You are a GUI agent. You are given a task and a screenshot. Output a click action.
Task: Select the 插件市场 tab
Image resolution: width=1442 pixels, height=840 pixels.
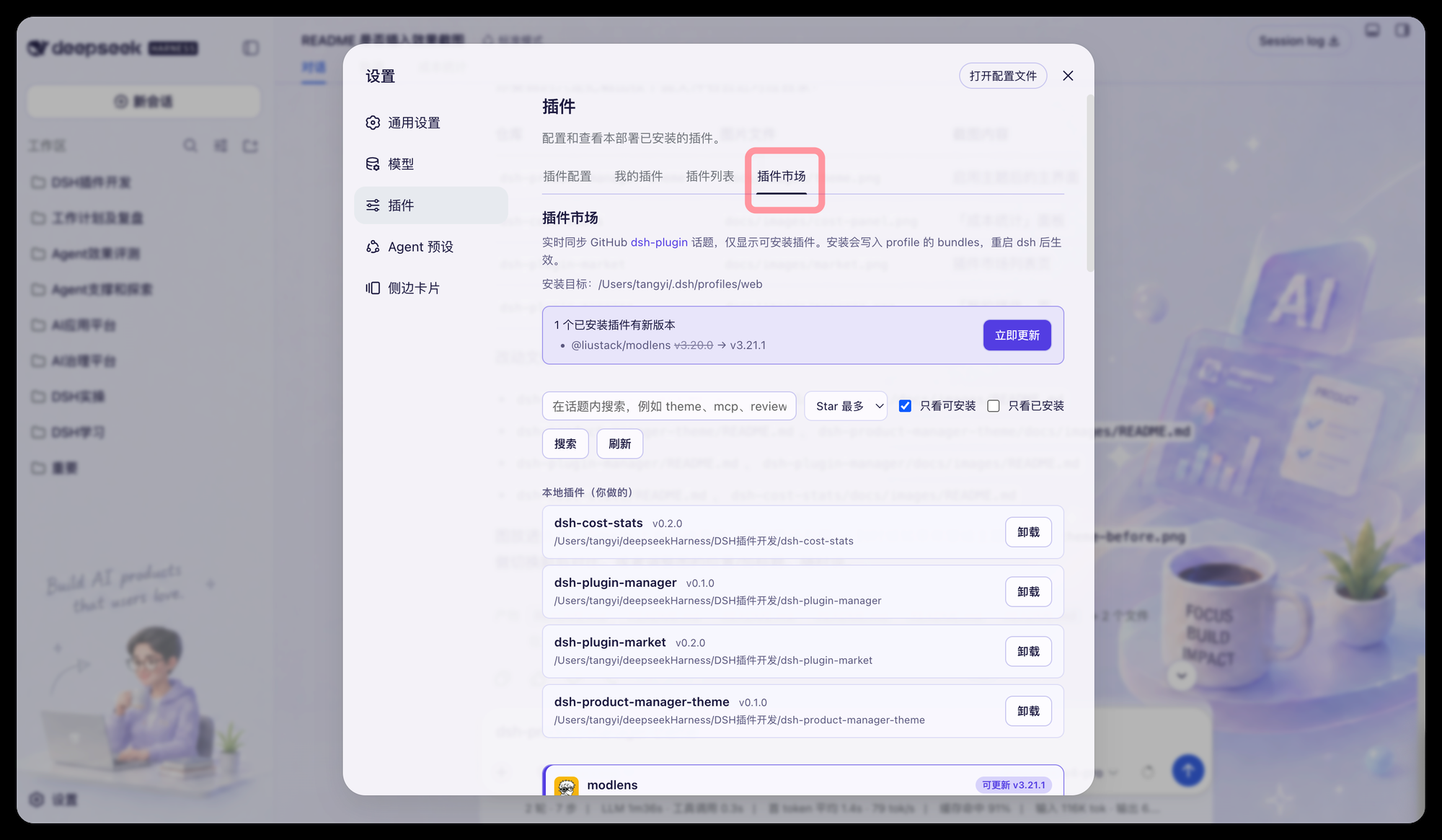(x=782, y=176)
